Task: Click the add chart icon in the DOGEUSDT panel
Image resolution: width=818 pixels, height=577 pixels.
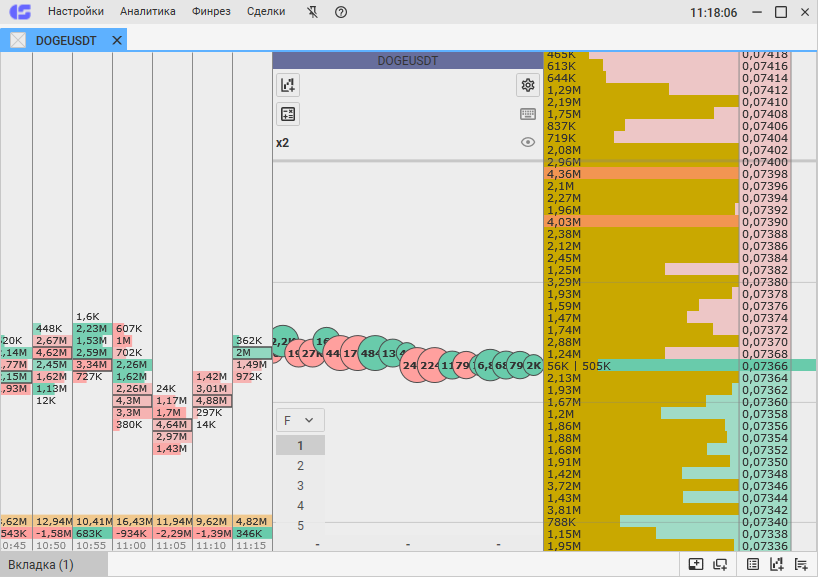Action: (x=288, y=85)
